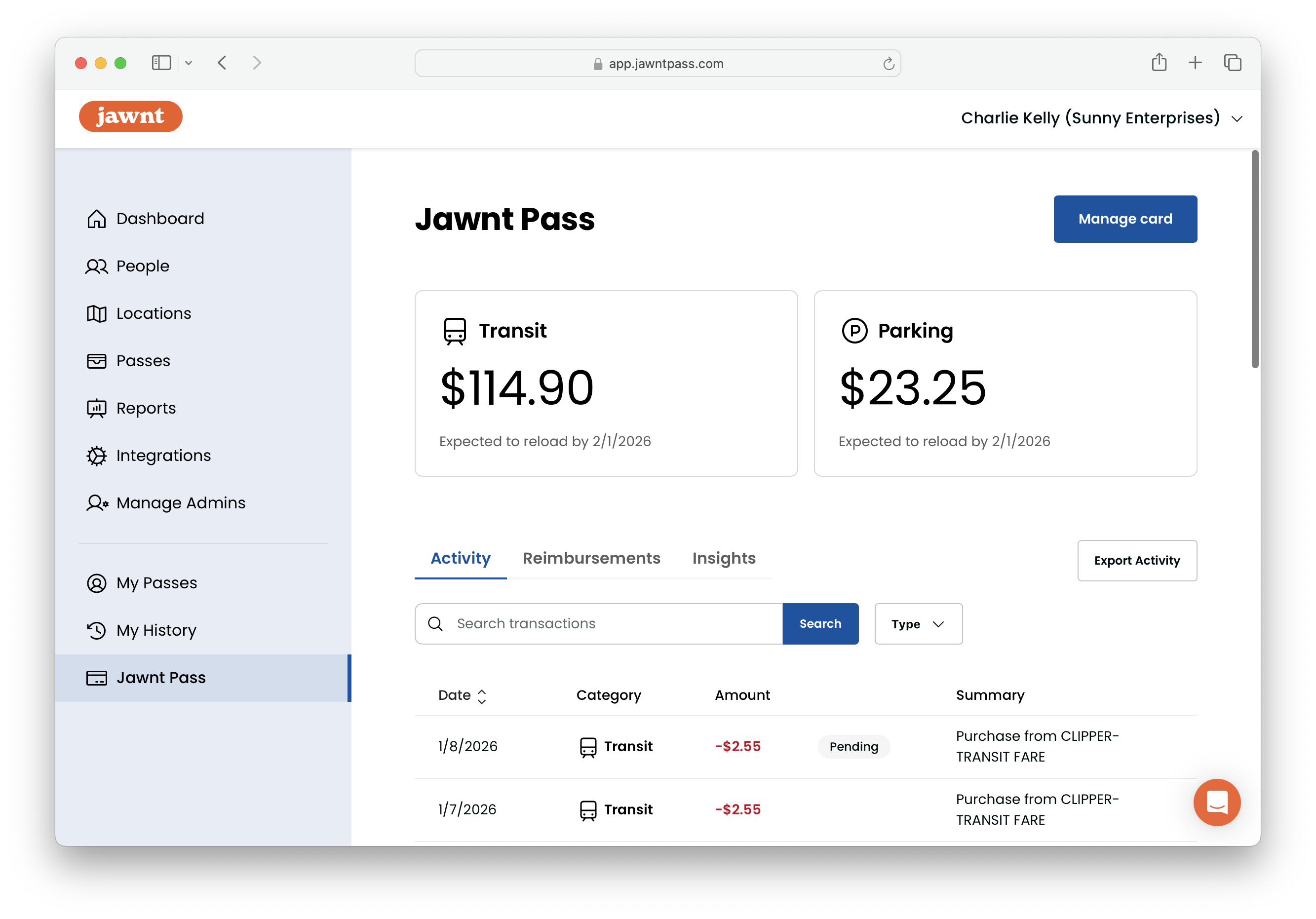
Task: Click the Pending status badge
Action: click(x=853, y=747)
